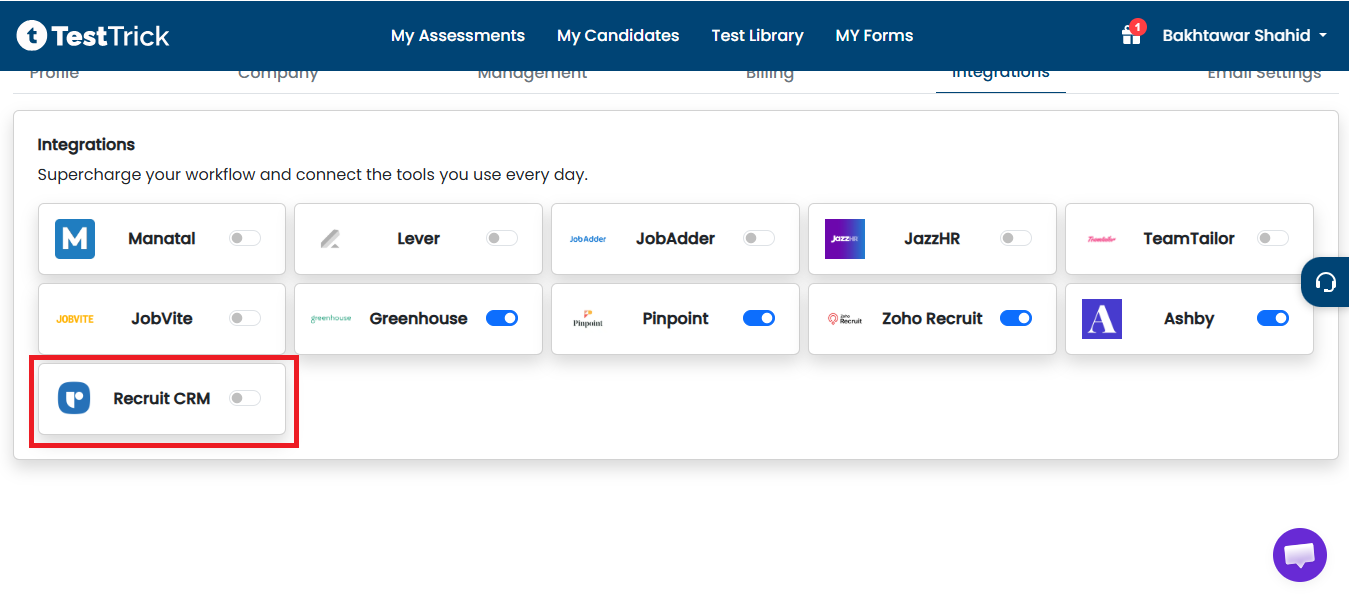Enable the JobAdder integration toggle
1349x597 pixels.
tap(759, 238)
